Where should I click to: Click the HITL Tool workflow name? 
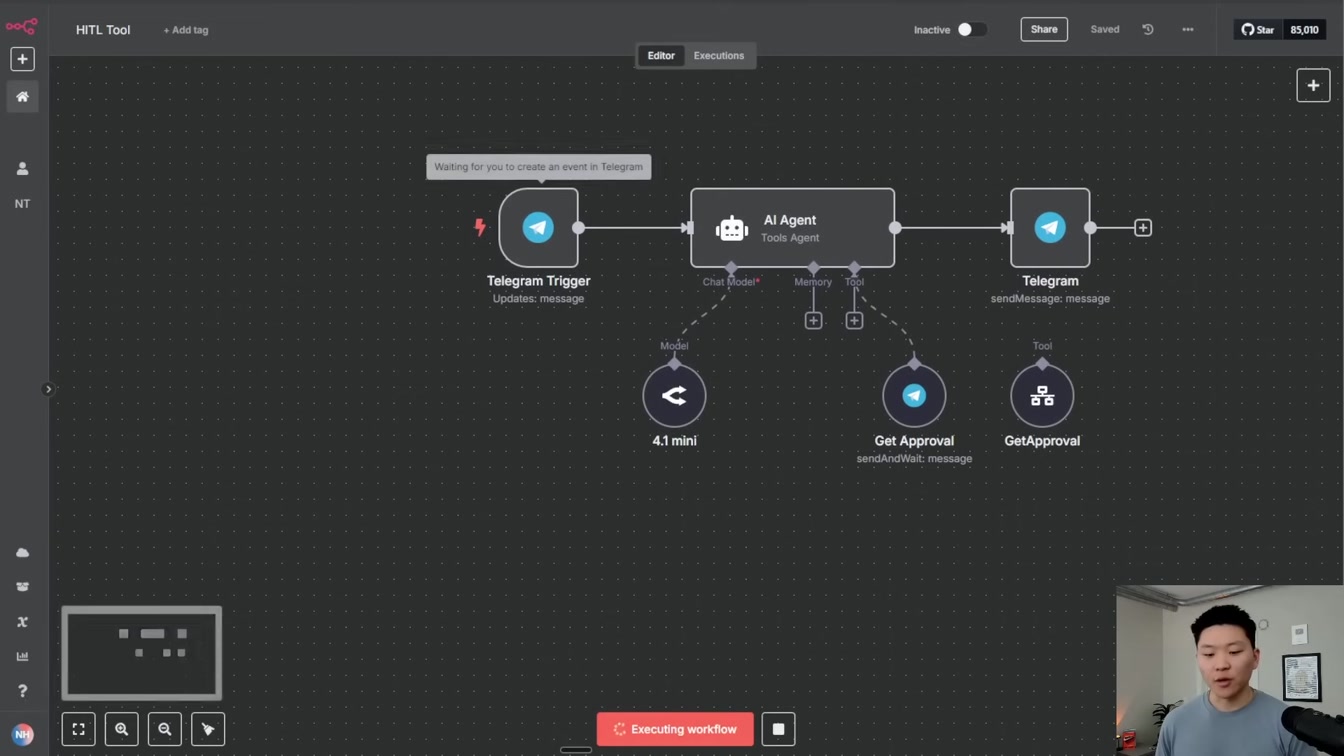103,30
